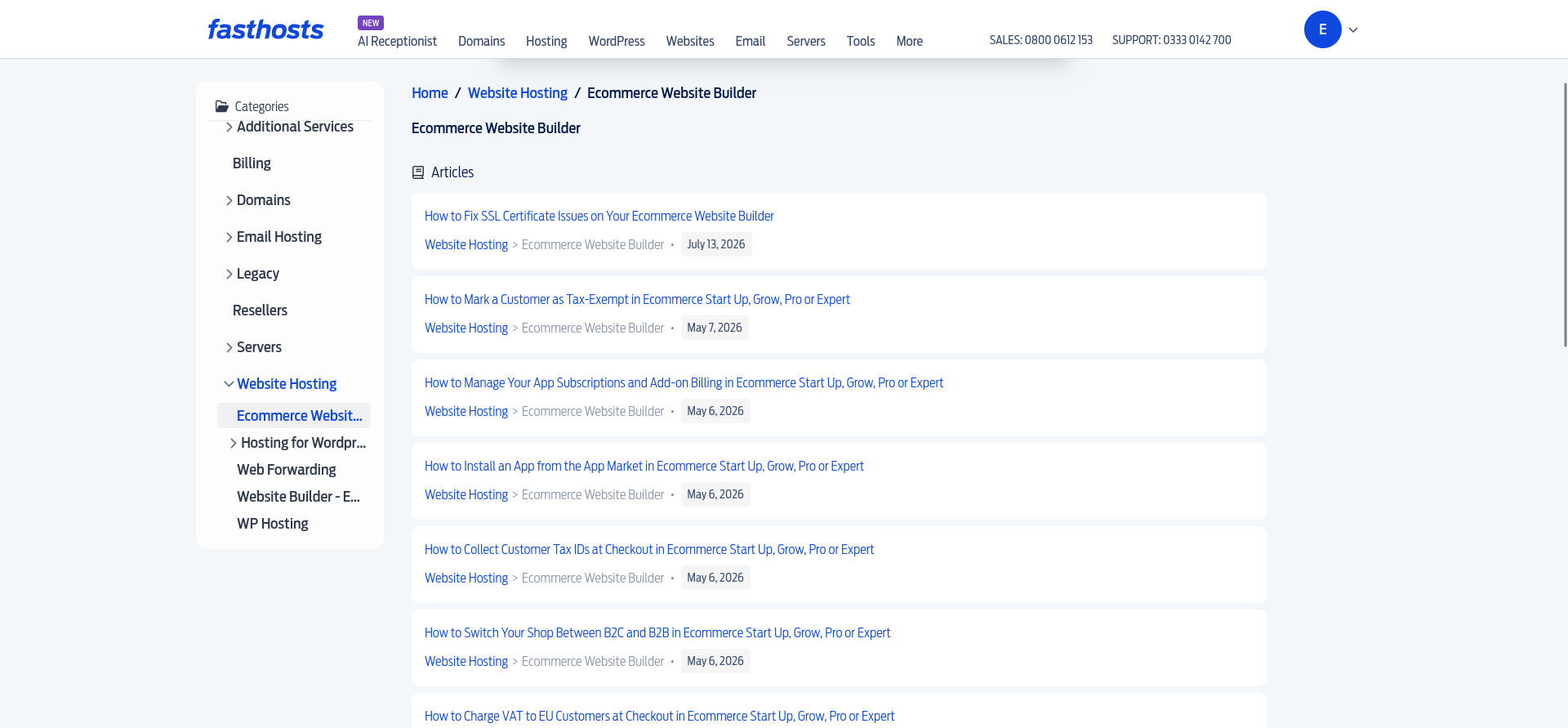Open the Servers top navigation menu
This screenshot has height=728, width=1568.
pos(806,41)
